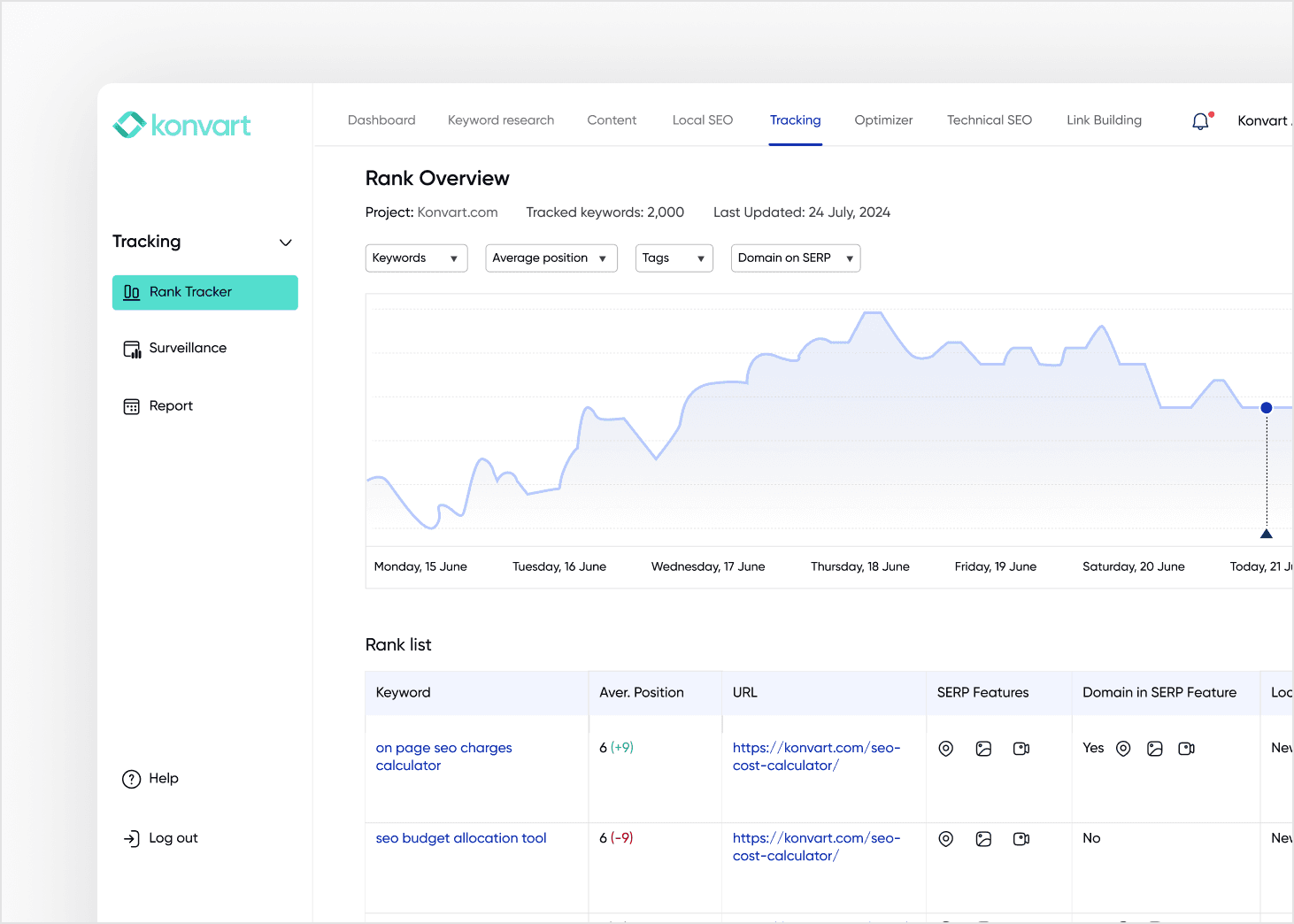This screenshot has width=1294, height=924.
Task: Expand the Tags filter dropdown
Action: [674, 258]
